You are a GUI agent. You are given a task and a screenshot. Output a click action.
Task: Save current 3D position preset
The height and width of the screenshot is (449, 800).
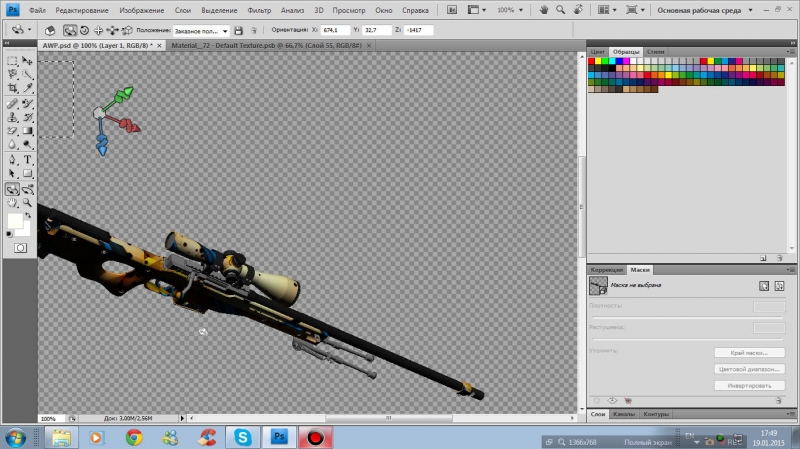(238, 31)
